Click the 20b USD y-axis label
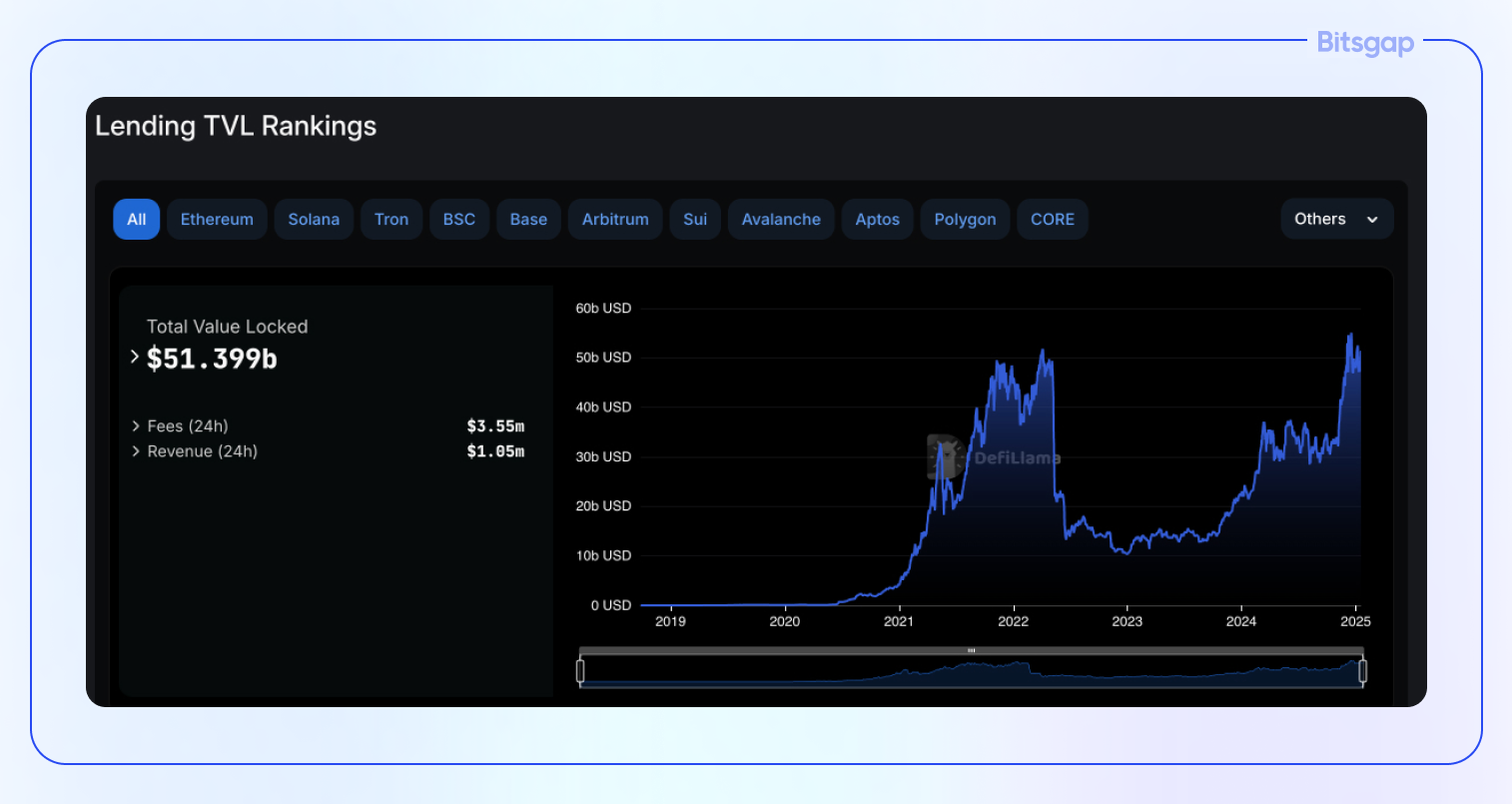Screen dimensions: 1512x804 (603, 506)
